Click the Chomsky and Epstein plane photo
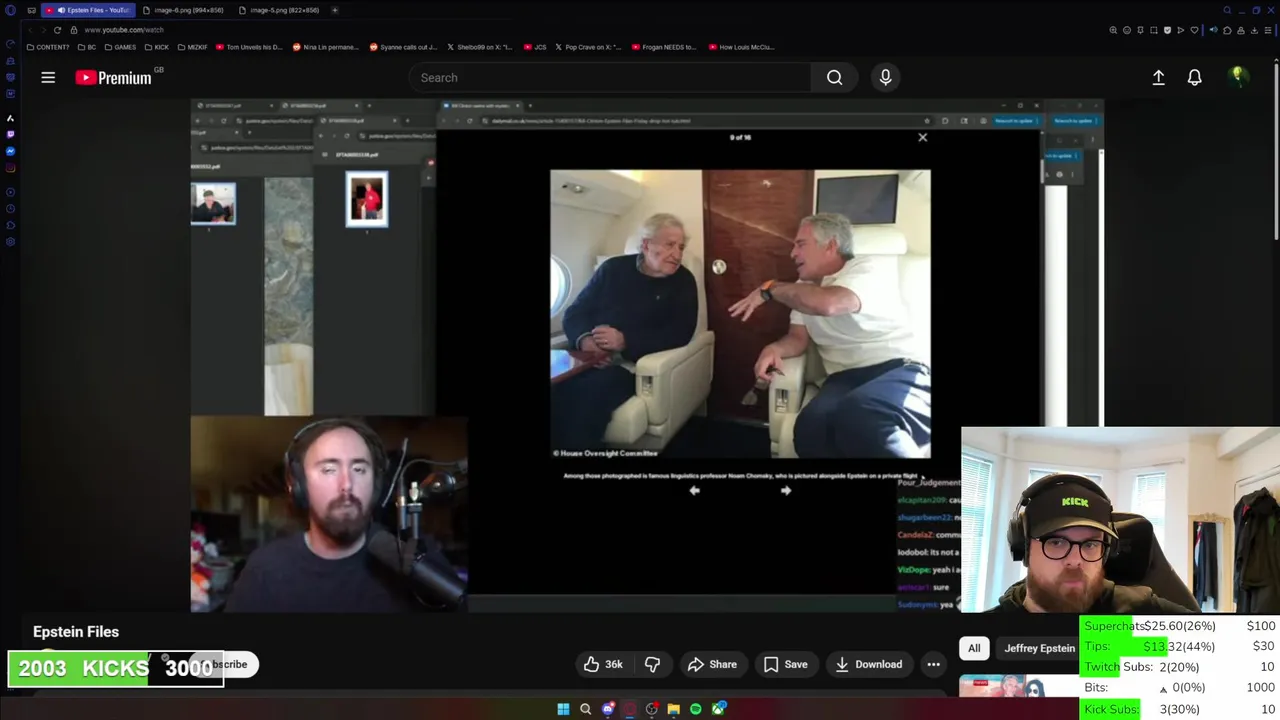This screenshot has height=720, width=1280. click(x=740, y=314)
